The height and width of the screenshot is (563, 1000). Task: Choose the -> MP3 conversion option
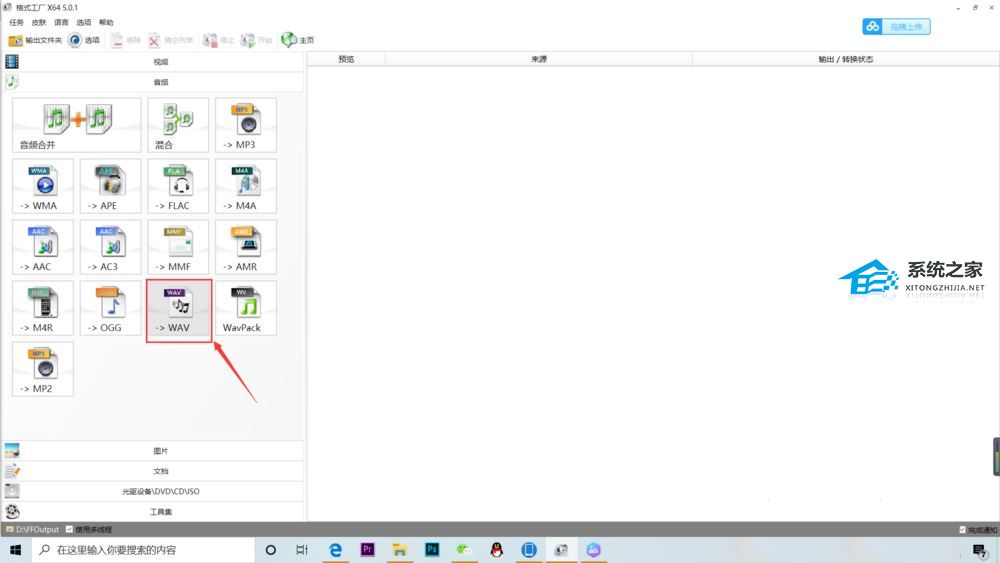pos(246,125)
